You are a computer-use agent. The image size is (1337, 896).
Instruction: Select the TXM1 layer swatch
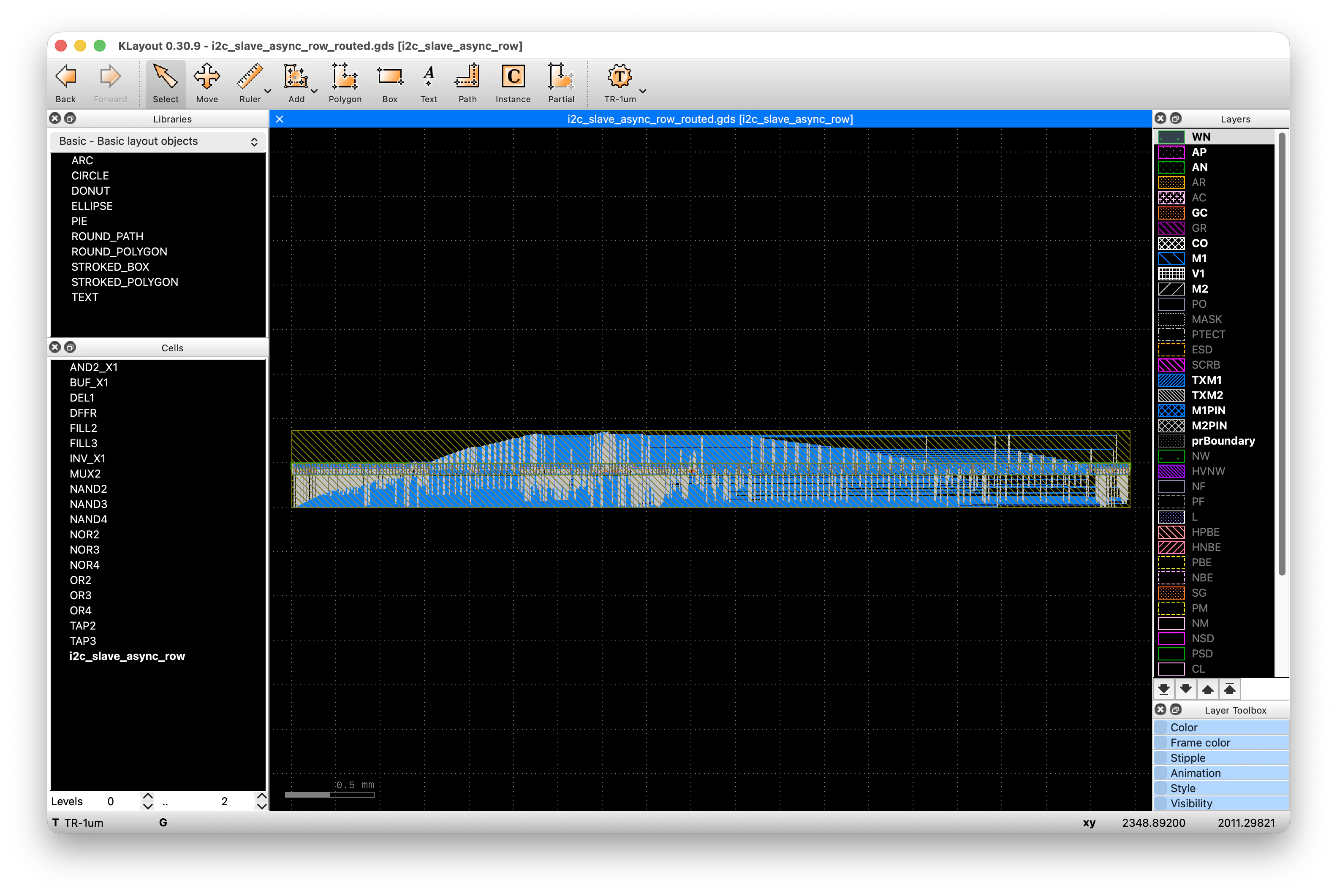pyautogui.click(x=1171, y=380)
